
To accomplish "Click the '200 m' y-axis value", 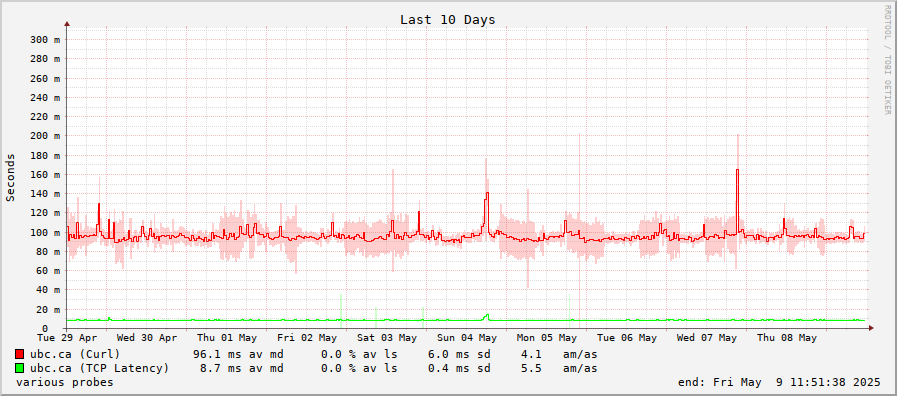I will (45, 136).
